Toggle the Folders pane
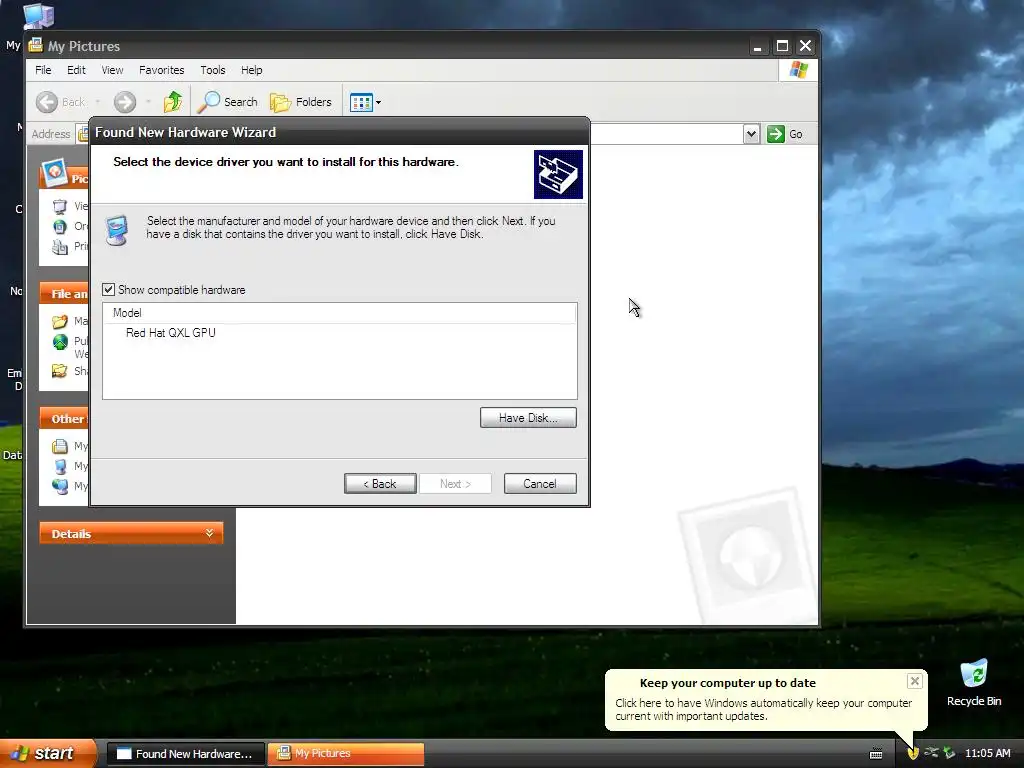Viewport: 1024px width, 768px height. (x=301, y=102)
